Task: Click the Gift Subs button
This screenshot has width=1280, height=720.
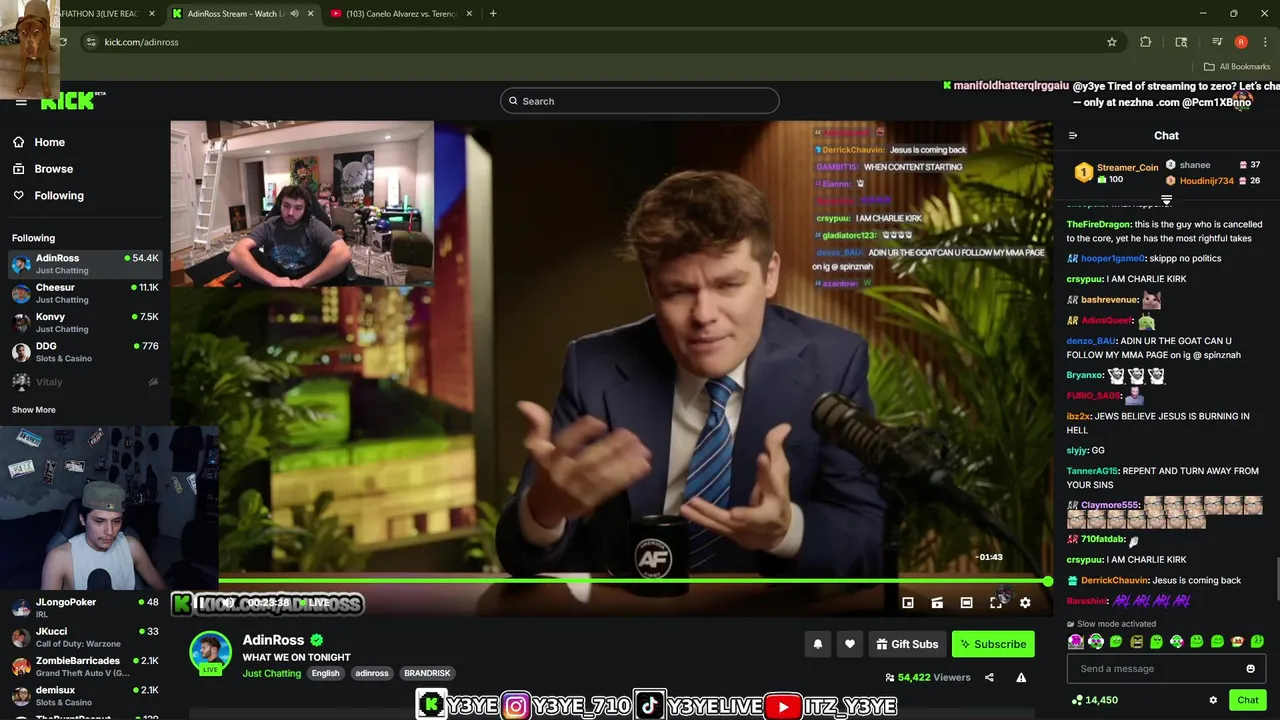Action: (x=907, y=644)
